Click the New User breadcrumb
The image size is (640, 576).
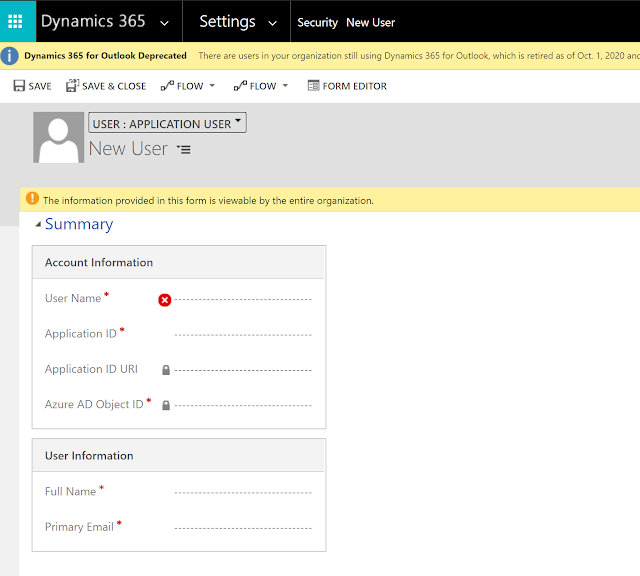[x=371, y=23]
